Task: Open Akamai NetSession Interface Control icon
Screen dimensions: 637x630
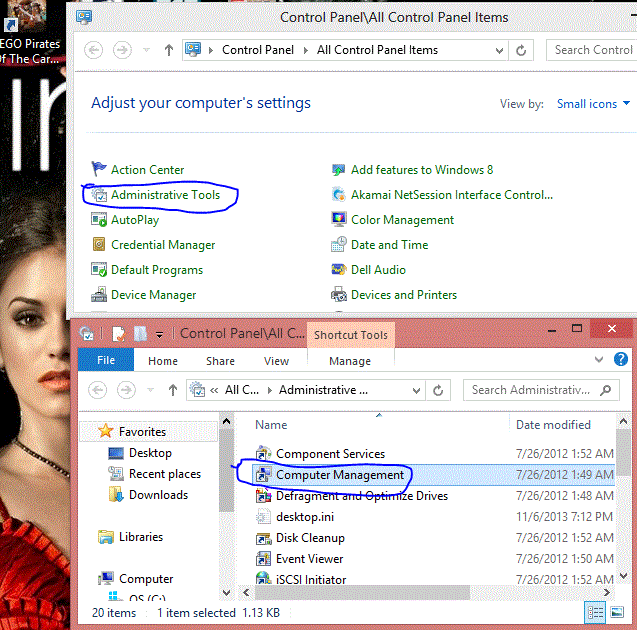Action: tap(338, 195)
